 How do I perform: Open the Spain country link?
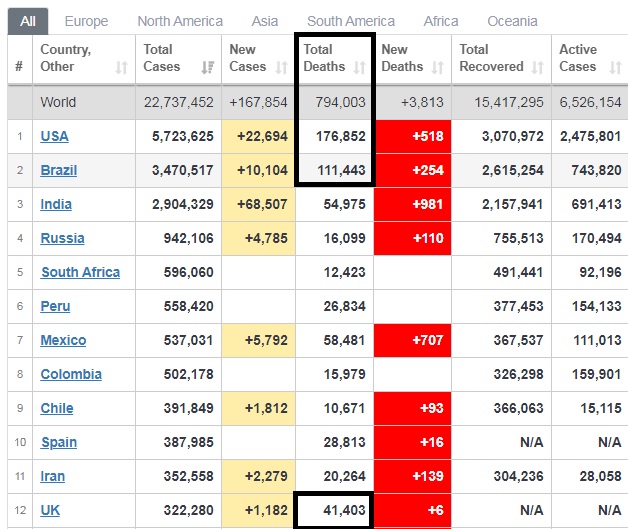(x=59, y=443)
